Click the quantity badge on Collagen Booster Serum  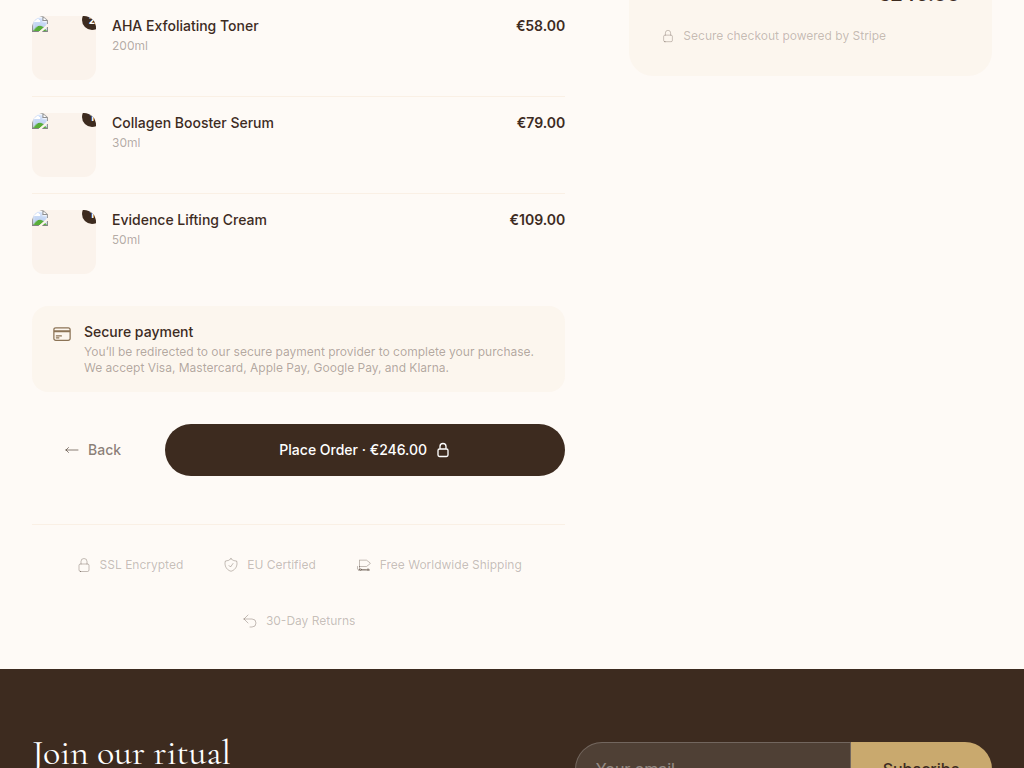(89, 120)
